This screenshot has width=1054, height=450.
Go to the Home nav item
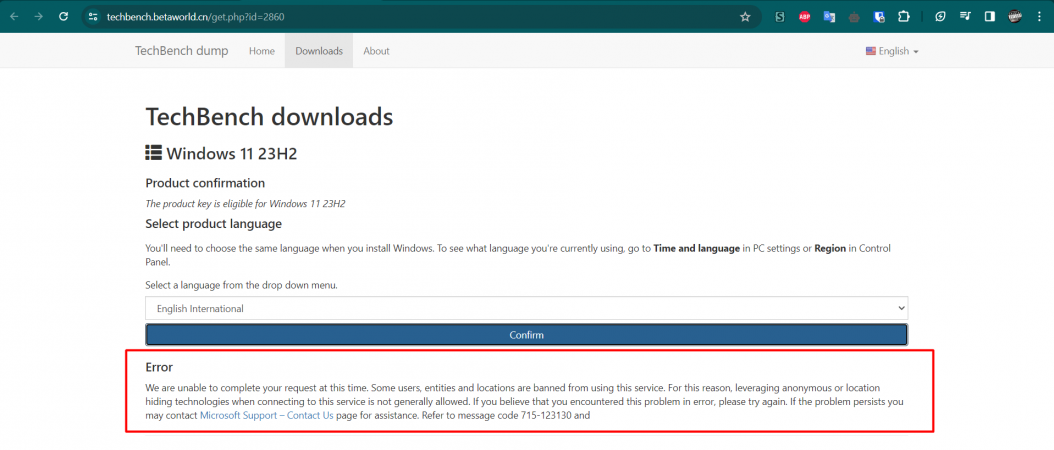pyautogui.click(x=261, y=51)
